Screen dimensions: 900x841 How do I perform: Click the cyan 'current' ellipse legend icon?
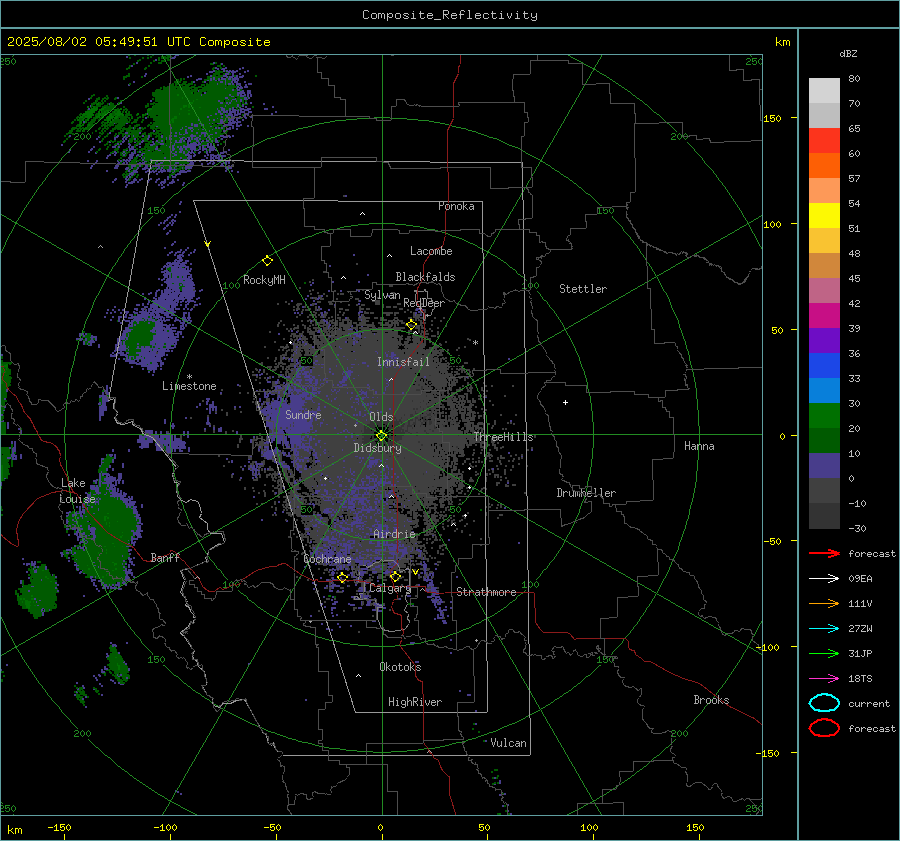[x=824, y=703]
